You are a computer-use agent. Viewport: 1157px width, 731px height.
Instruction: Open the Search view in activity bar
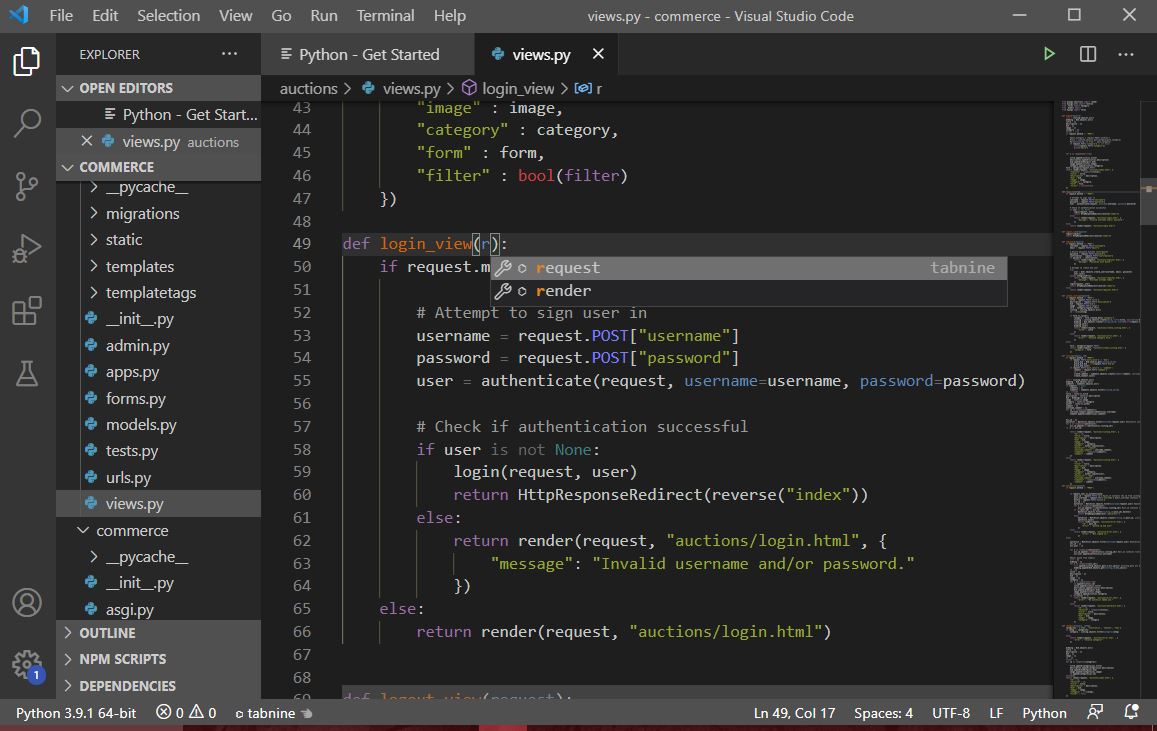(x=27, y=124)
